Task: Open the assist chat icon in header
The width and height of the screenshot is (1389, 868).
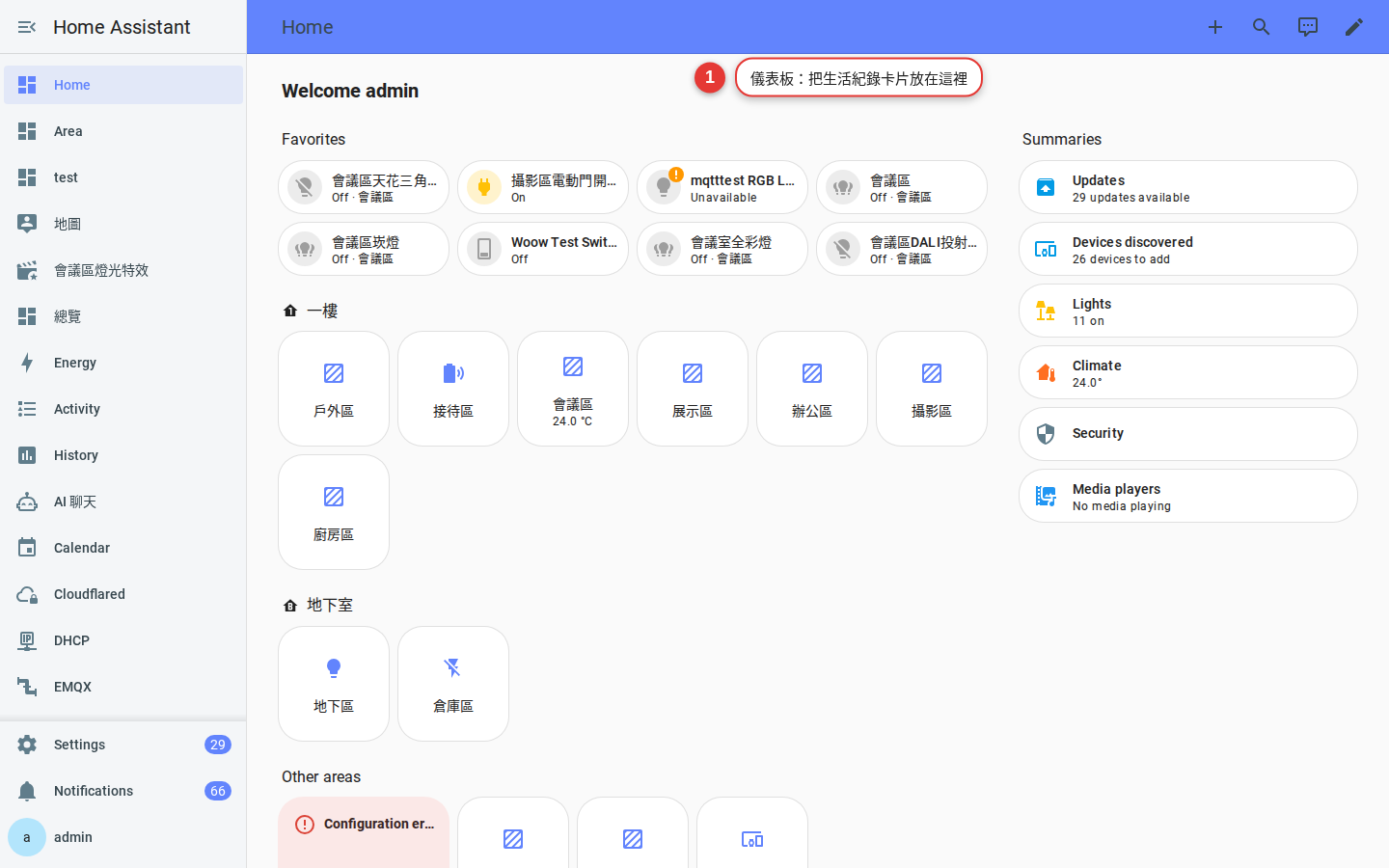Action: pyautogui.click(x=1308, y=27)
